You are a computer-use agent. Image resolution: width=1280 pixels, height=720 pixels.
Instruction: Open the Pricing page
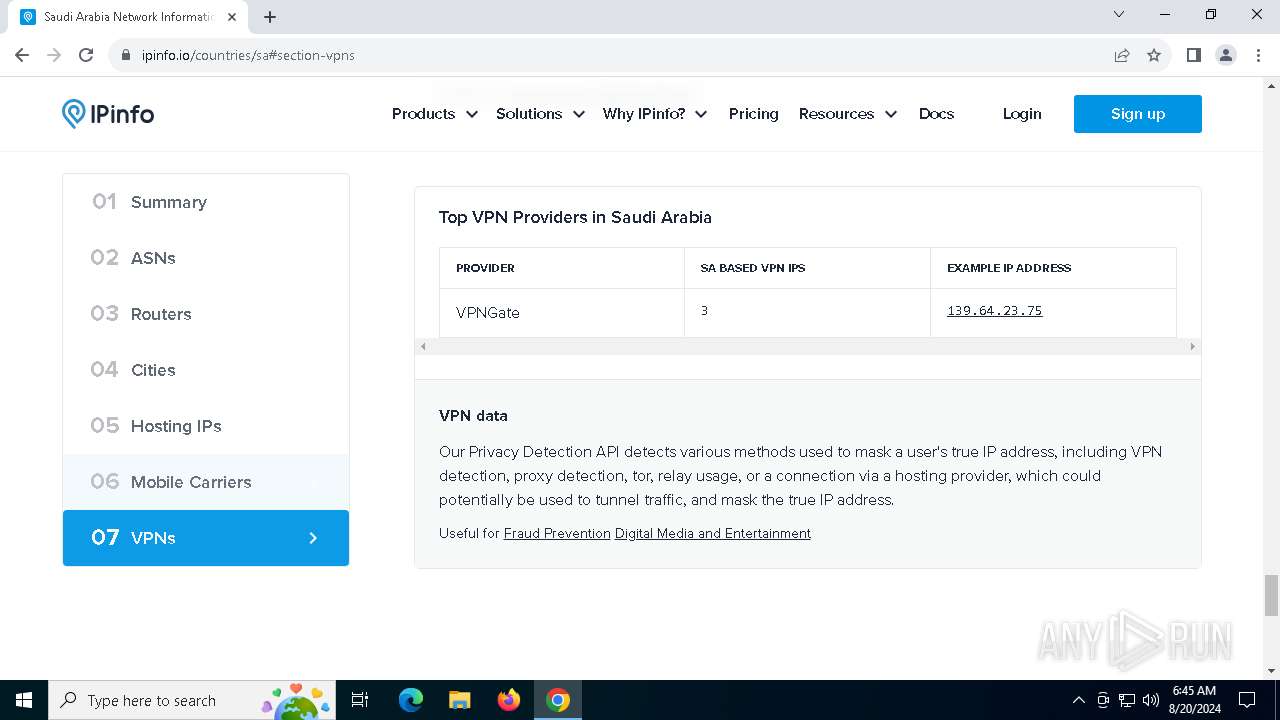pos(754,114)
